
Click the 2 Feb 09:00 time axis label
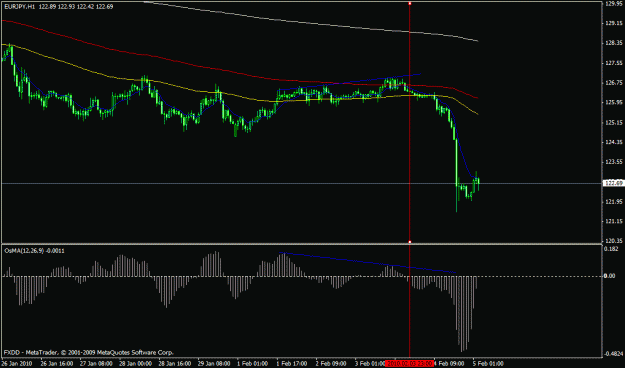pyautogui.click(x=331, y=364)
